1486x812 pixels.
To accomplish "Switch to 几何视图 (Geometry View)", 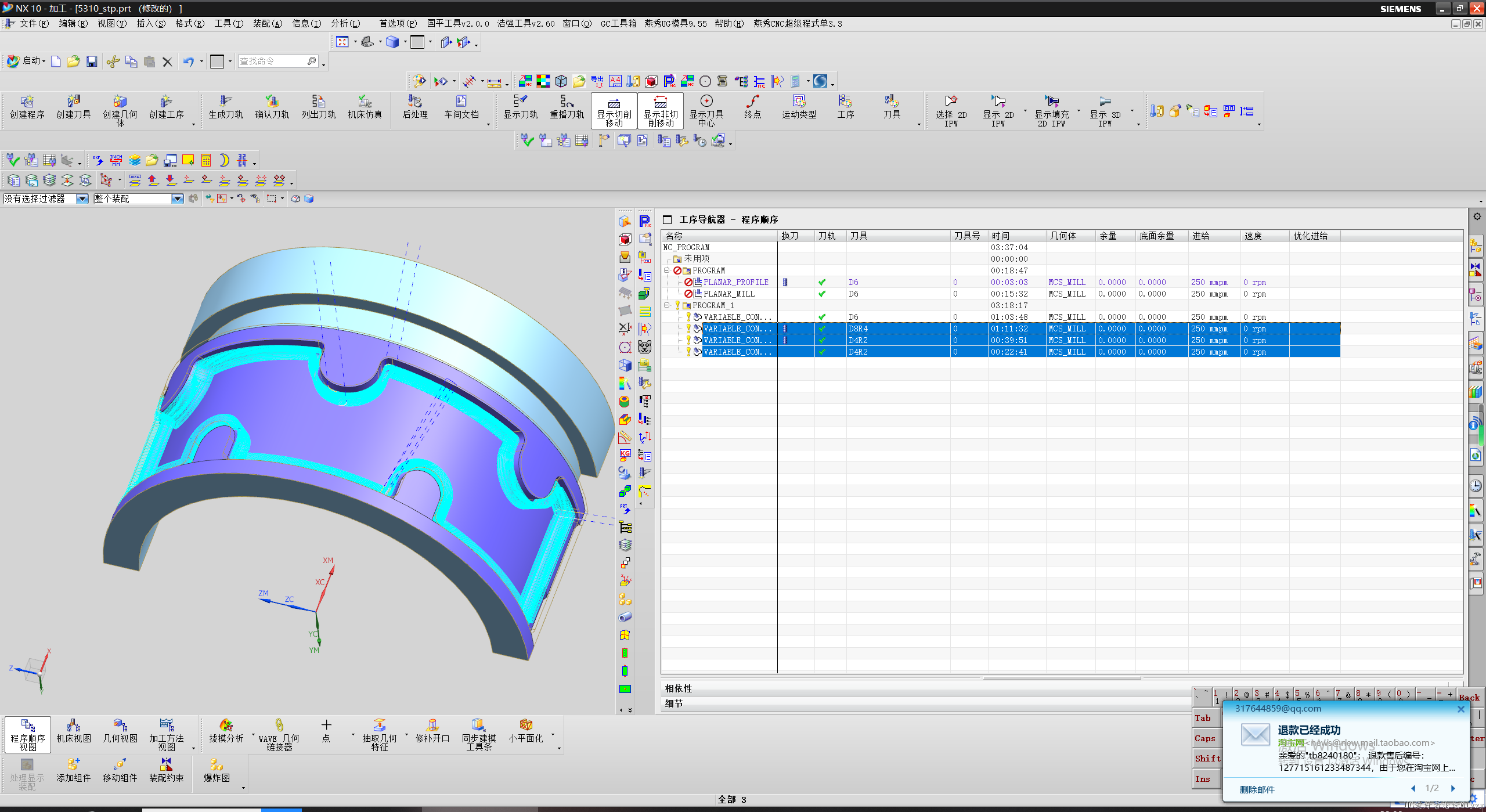I will point(120,731).
